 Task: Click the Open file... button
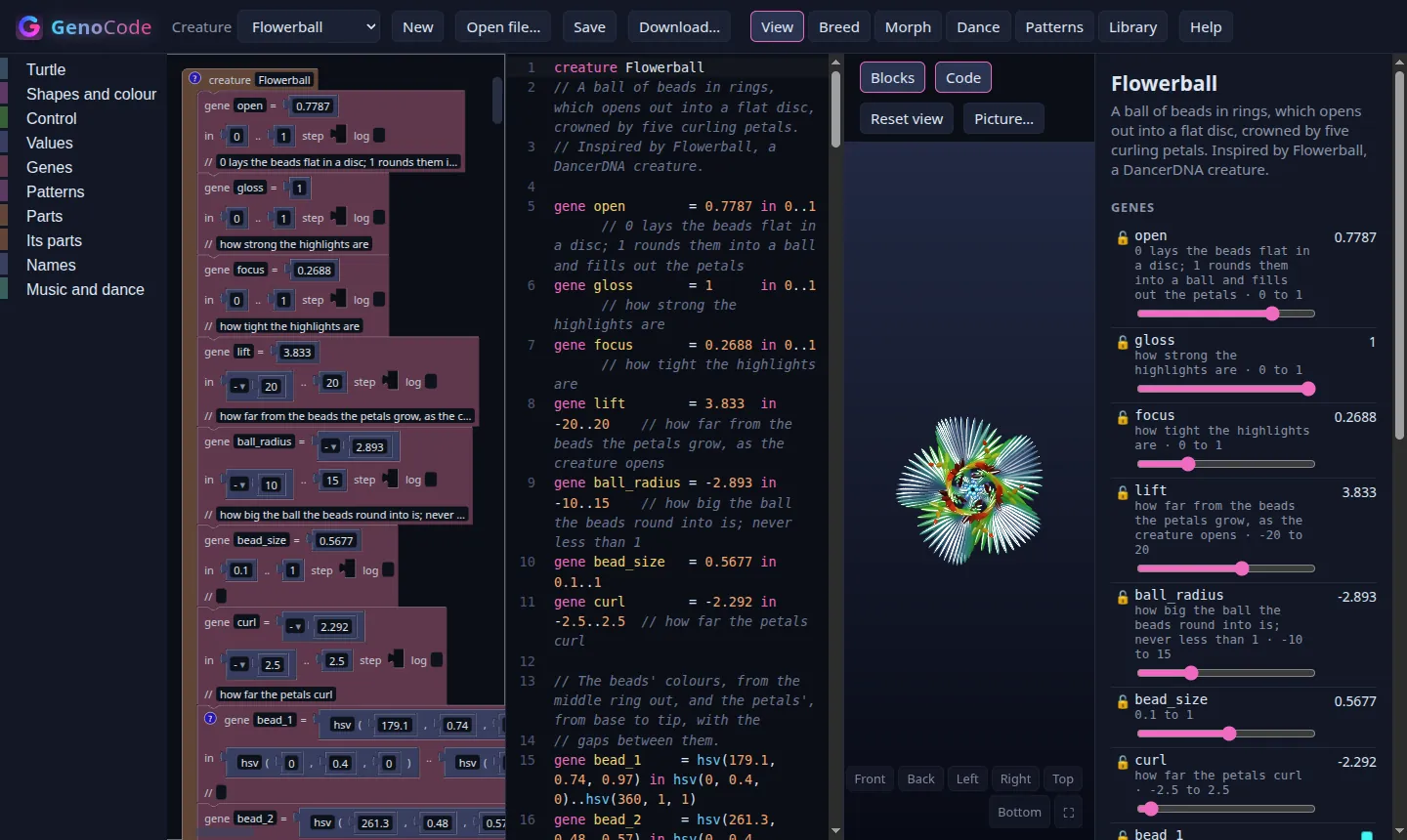503,27
